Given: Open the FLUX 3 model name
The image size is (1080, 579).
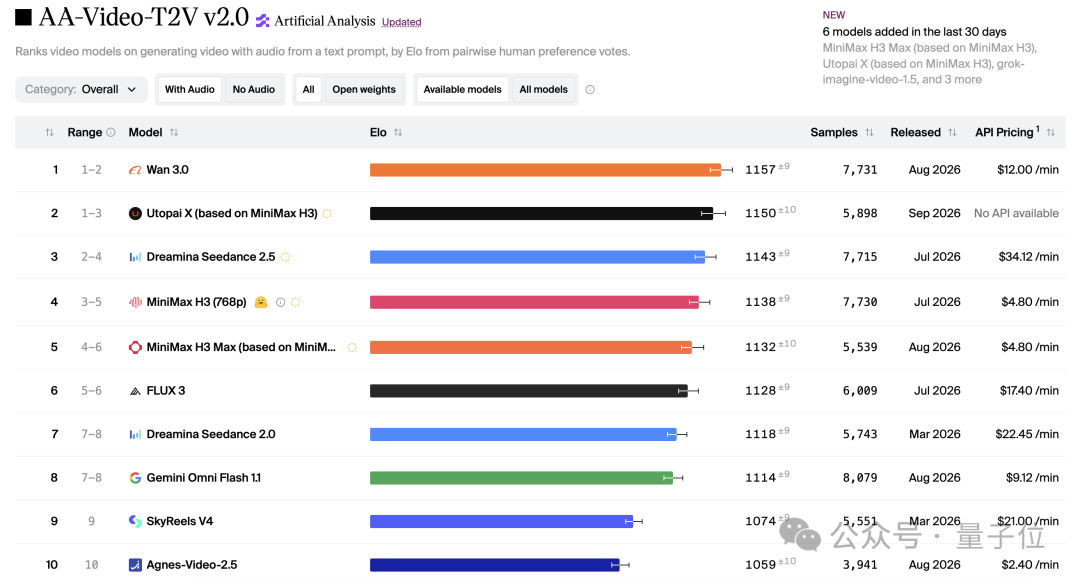Looking at the screenshot, I should [166, 391].
